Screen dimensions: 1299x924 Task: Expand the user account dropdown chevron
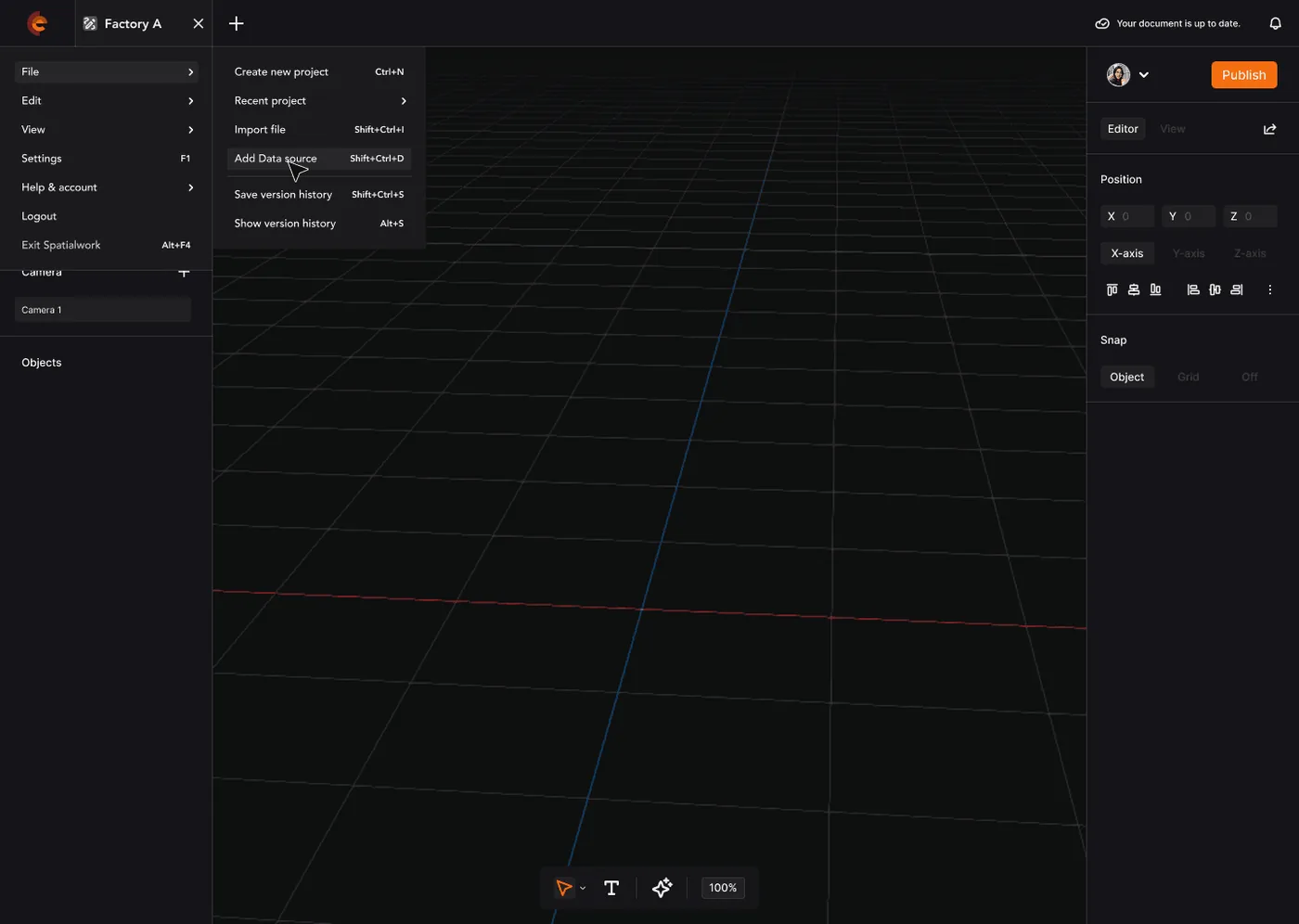(1144, 75)
